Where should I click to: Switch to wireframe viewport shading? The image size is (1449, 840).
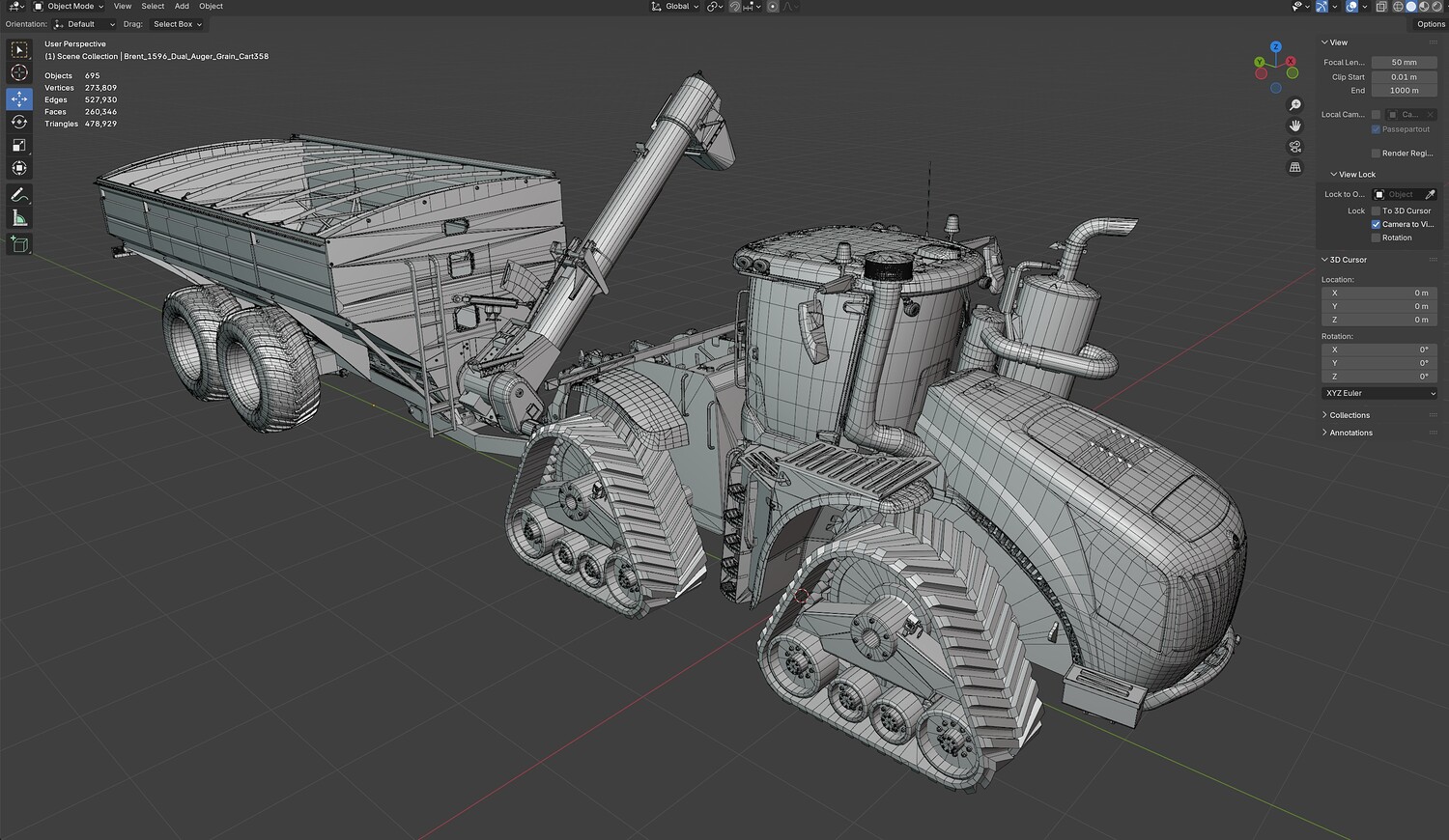(1398, 7)
